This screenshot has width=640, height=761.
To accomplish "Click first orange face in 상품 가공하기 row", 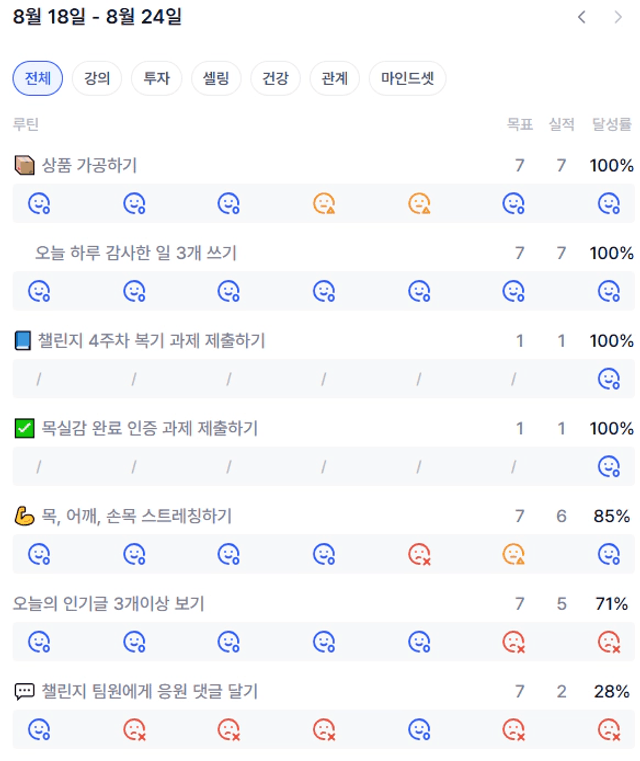I will pos(324,203).
